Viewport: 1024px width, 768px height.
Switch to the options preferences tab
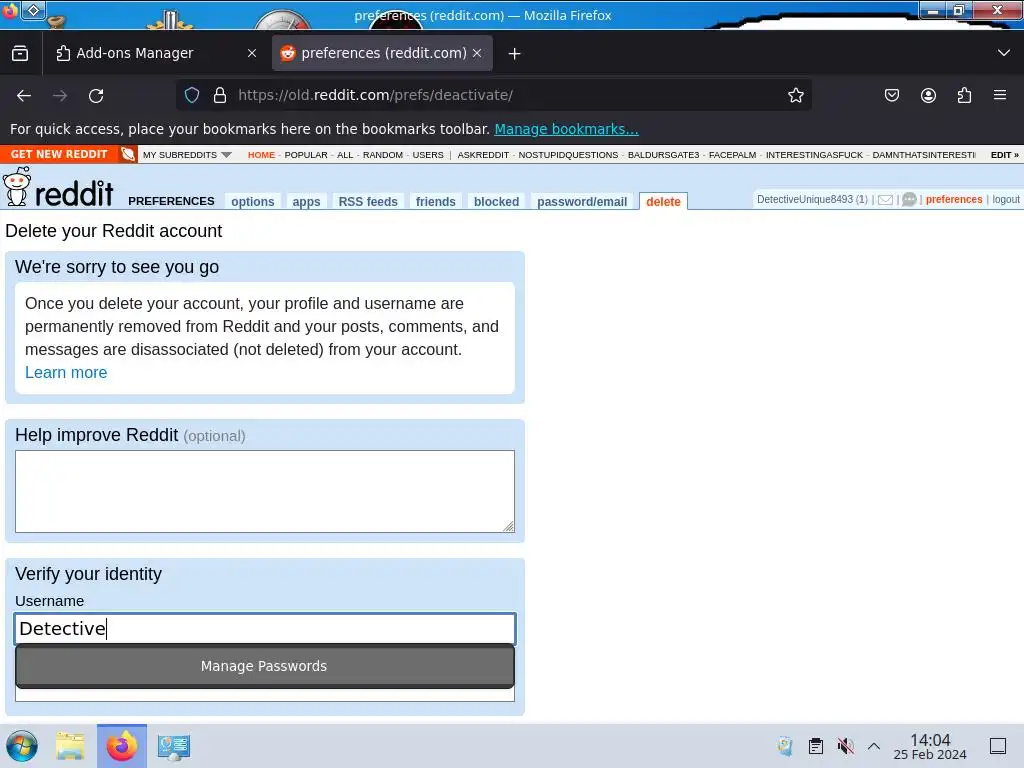pyautogui.click(x=253, y=202)
